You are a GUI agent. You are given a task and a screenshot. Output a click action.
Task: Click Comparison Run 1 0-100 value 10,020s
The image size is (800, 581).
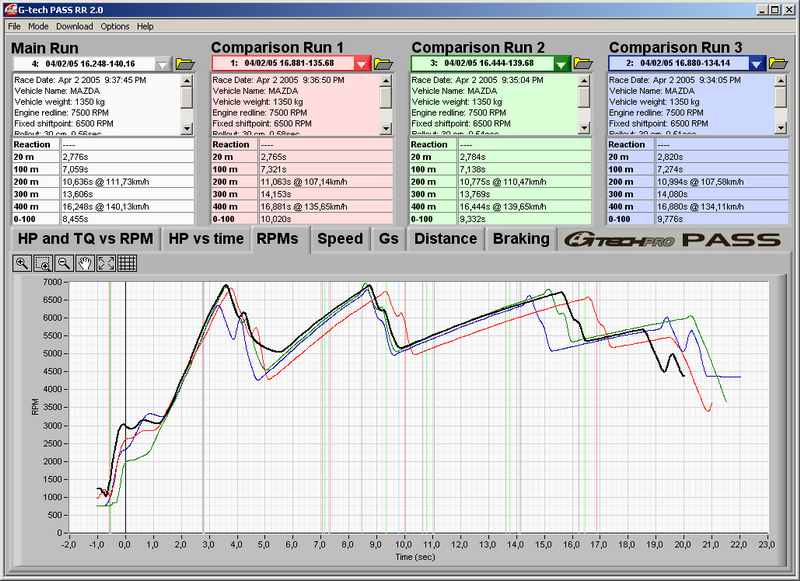click(x=326, y=219)
